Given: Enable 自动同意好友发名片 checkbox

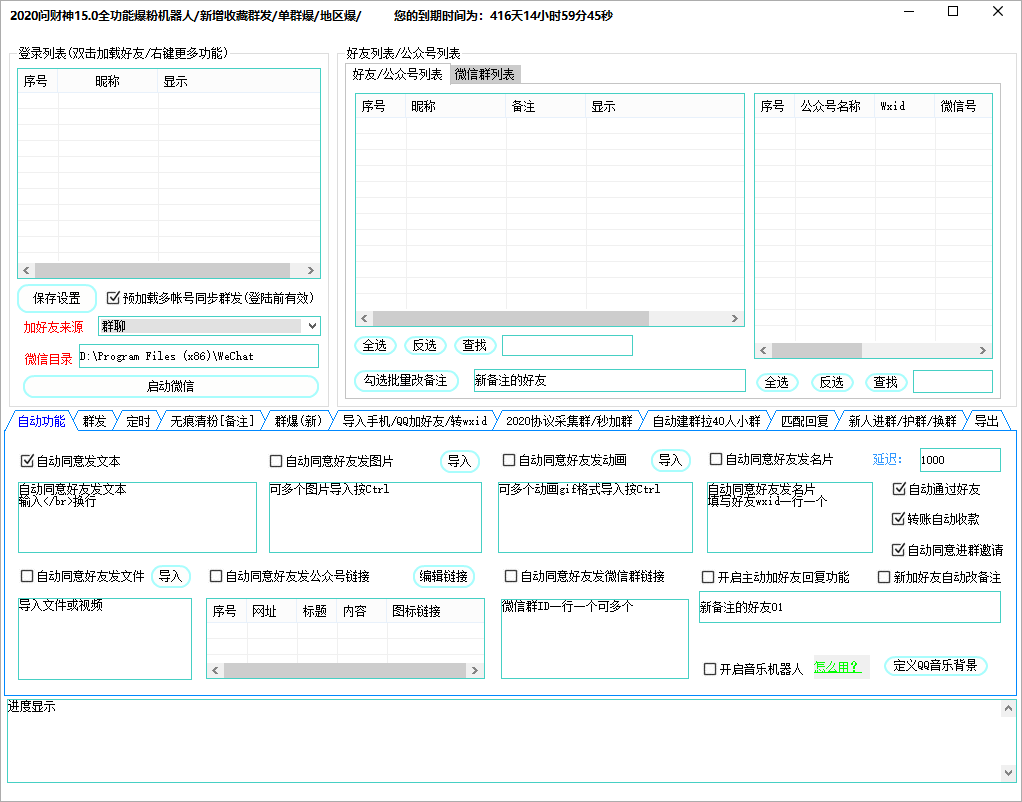Looking at the screenshot, I should coord(716,459).
